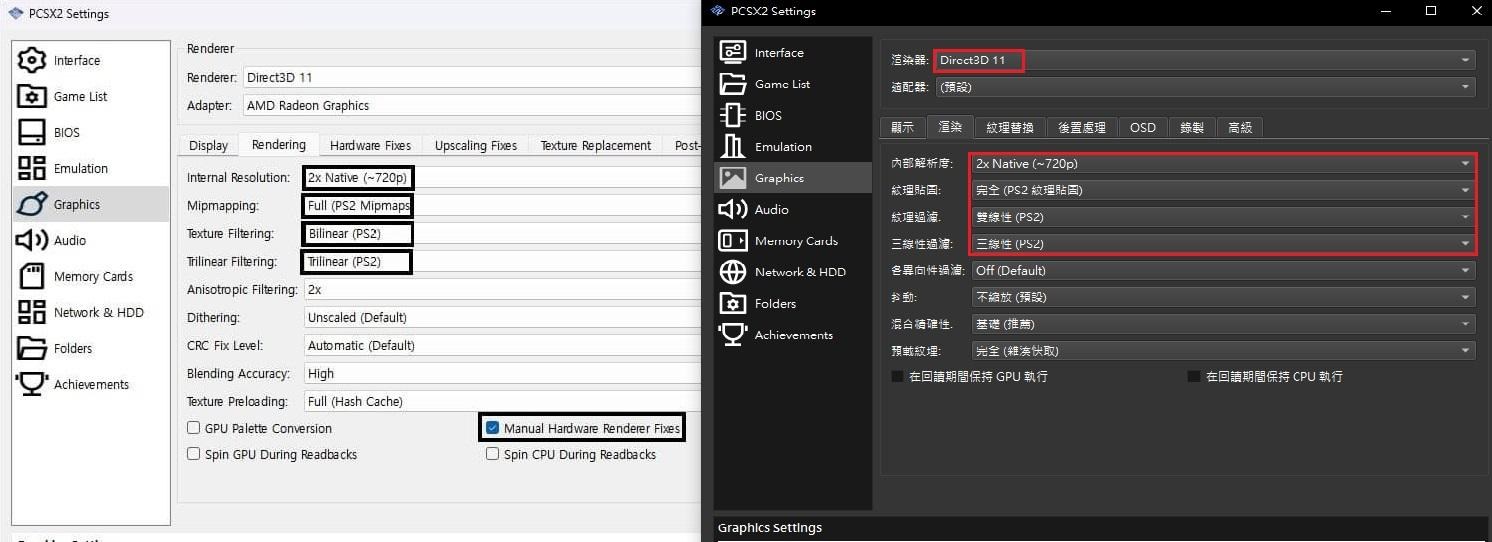Uncheck Manual Hardware Renderer Fixes
This screenshot has height=542, width=1492.
pyautogui.click(x=492, y=428)
